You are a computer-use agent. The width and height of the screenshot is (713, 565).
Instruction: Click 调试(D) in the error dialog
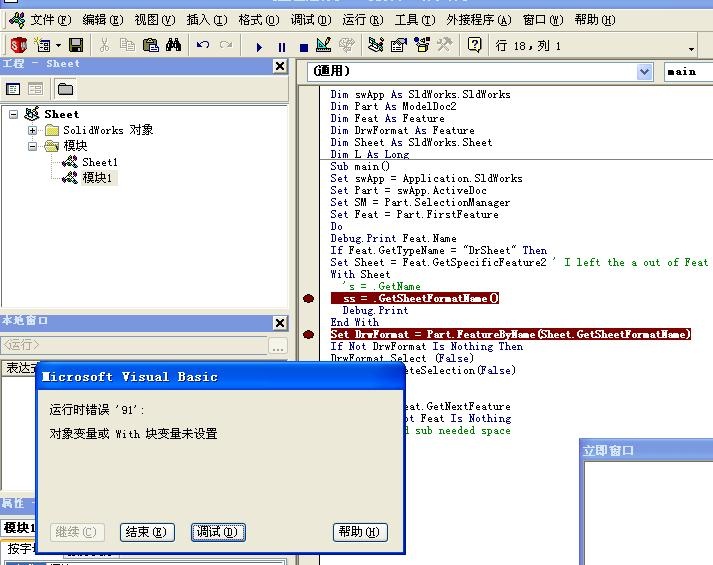tap(218, 532)
